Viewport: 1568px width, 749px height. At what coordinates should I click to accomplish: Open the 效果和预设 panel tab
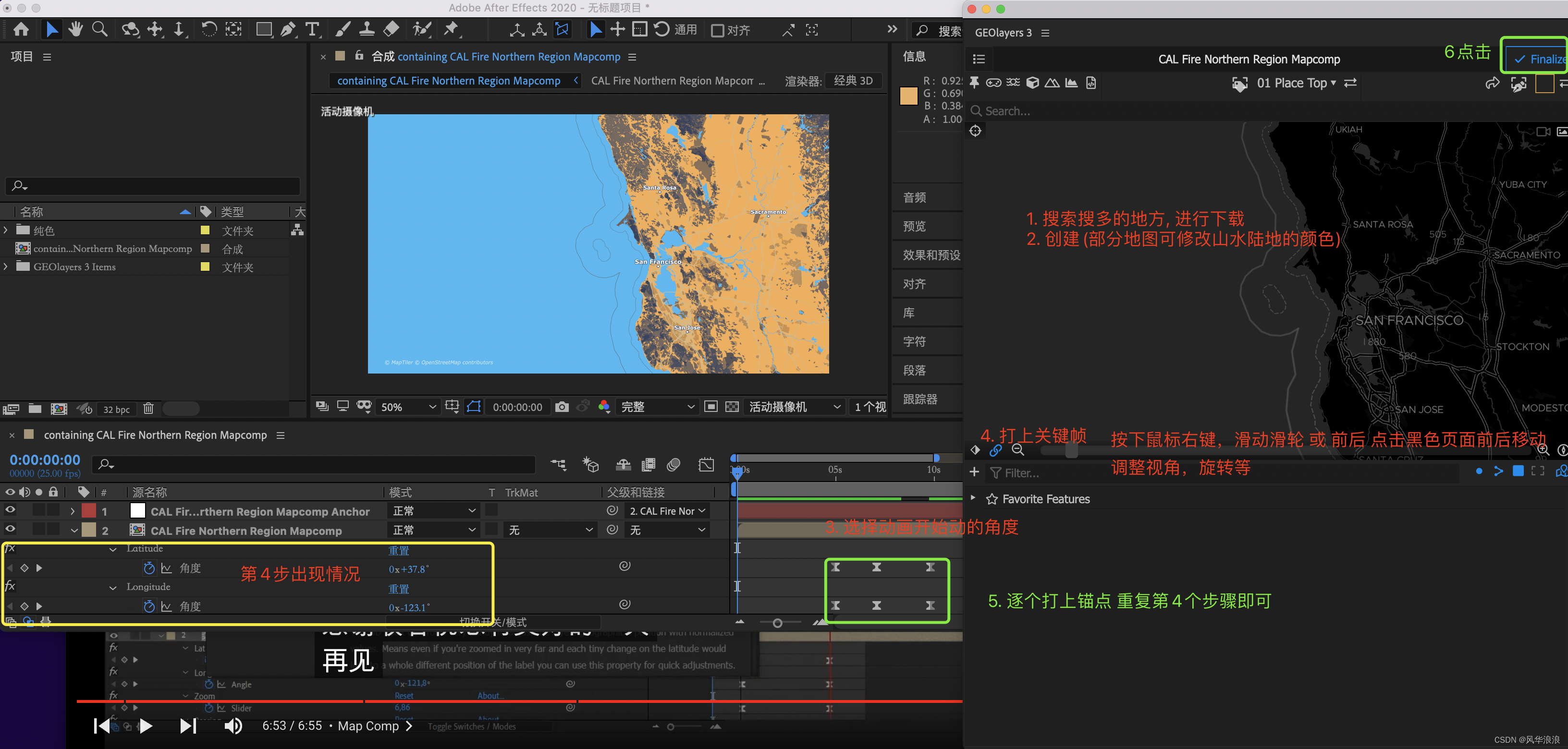pyautogui.click(x=931, y=255)
